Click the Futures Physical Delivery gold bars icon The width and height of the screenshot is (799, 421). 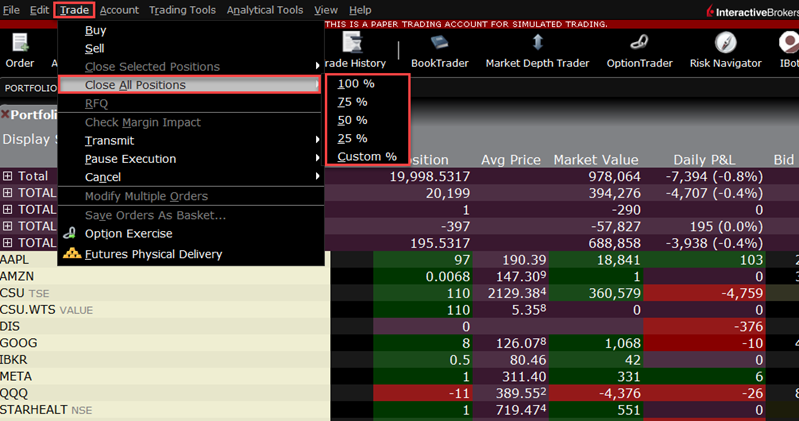[72, 253]
